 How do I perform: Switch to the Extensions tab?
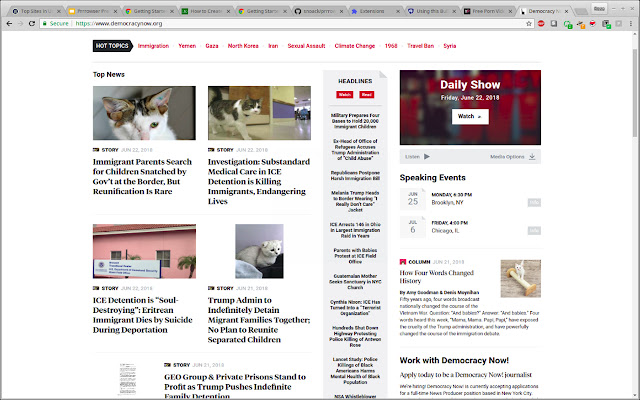tap(372, 11)
